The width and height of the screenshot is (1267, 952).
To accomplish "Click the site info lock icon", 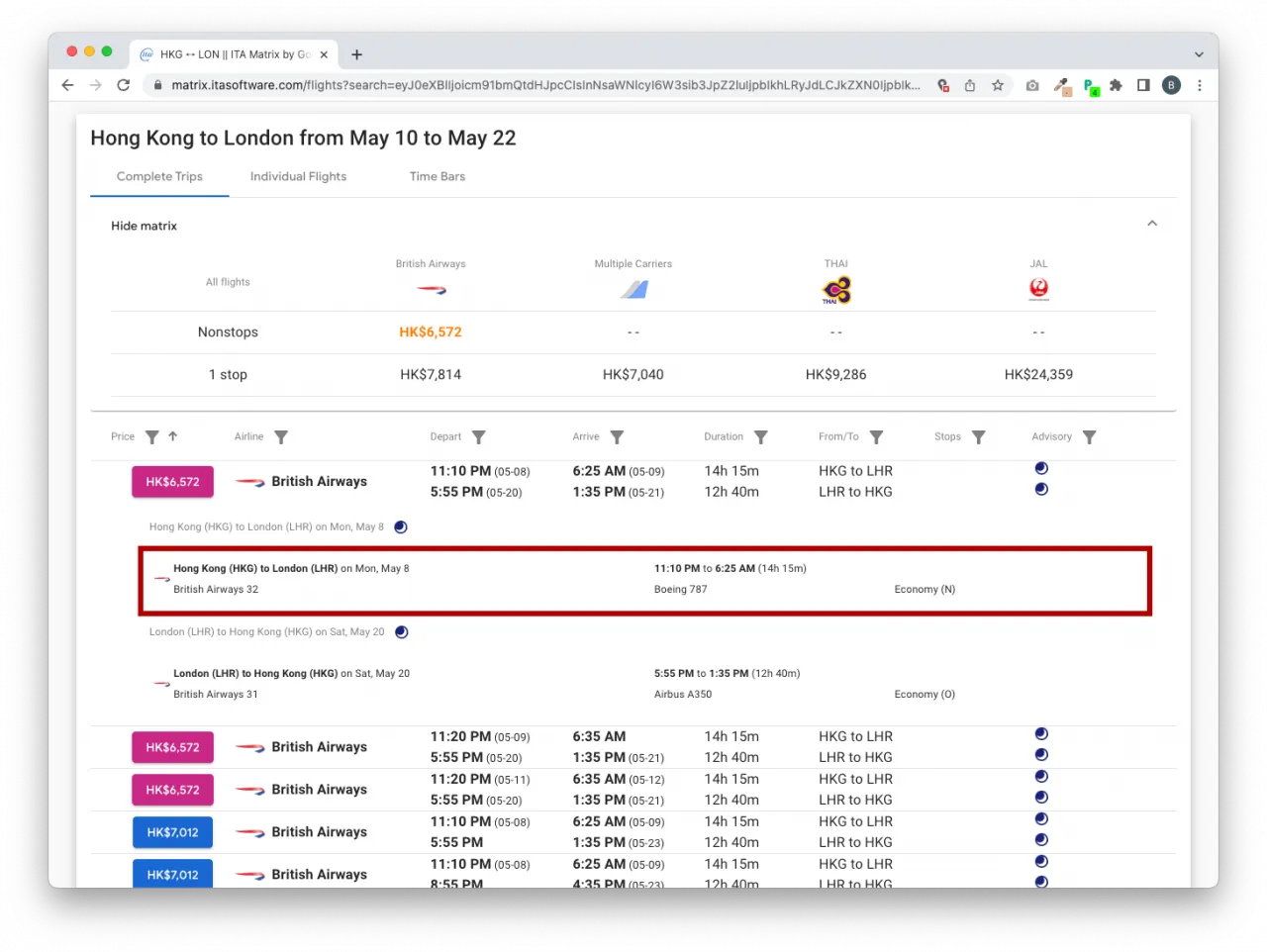I will tap(157, 85).
